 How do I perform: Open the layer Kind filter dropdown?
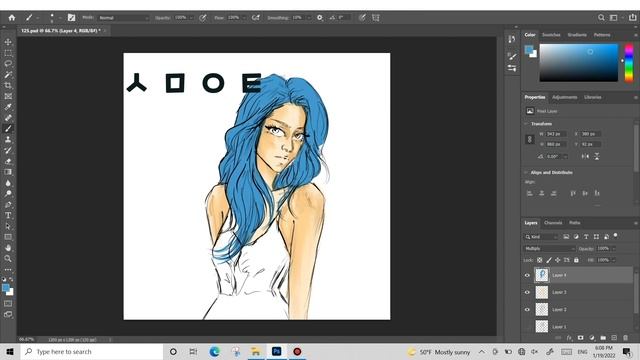pyautogui.click(x=541, y=237)
